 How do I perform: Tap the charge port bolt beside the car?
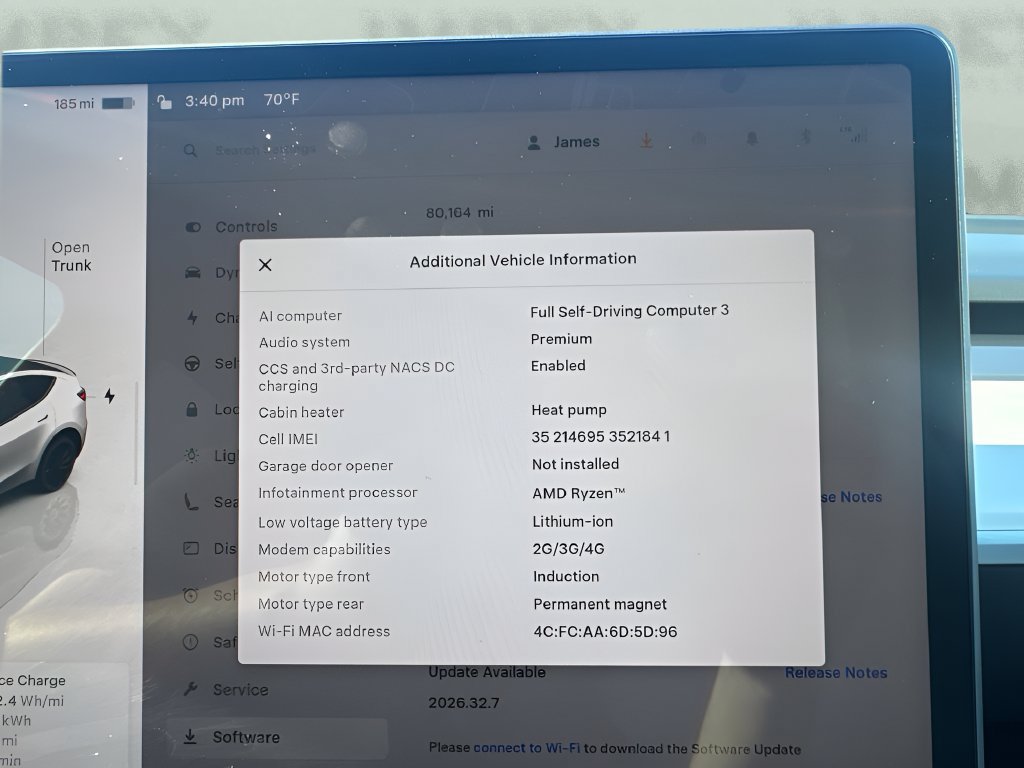pos(110,395)
